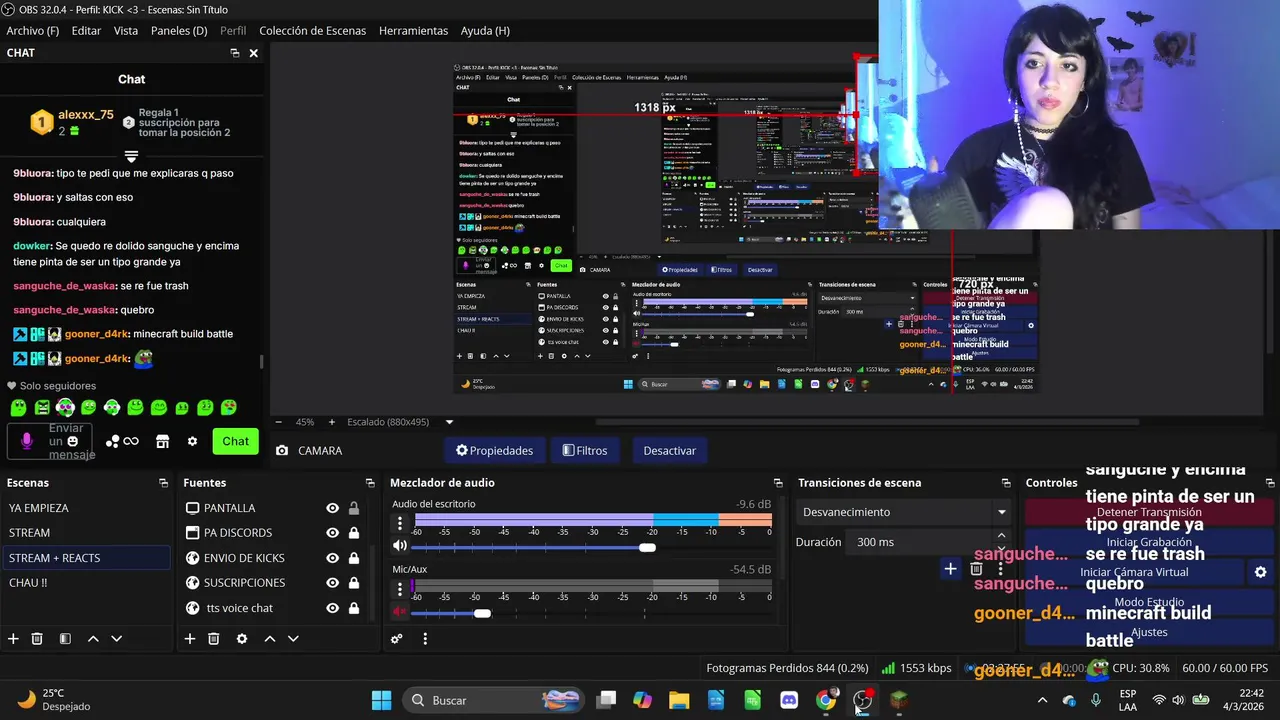The width and height of the screenshot is (1280, 720).
Task: Open Propiedades for CAMARA source
Action: tap(495, 451)
